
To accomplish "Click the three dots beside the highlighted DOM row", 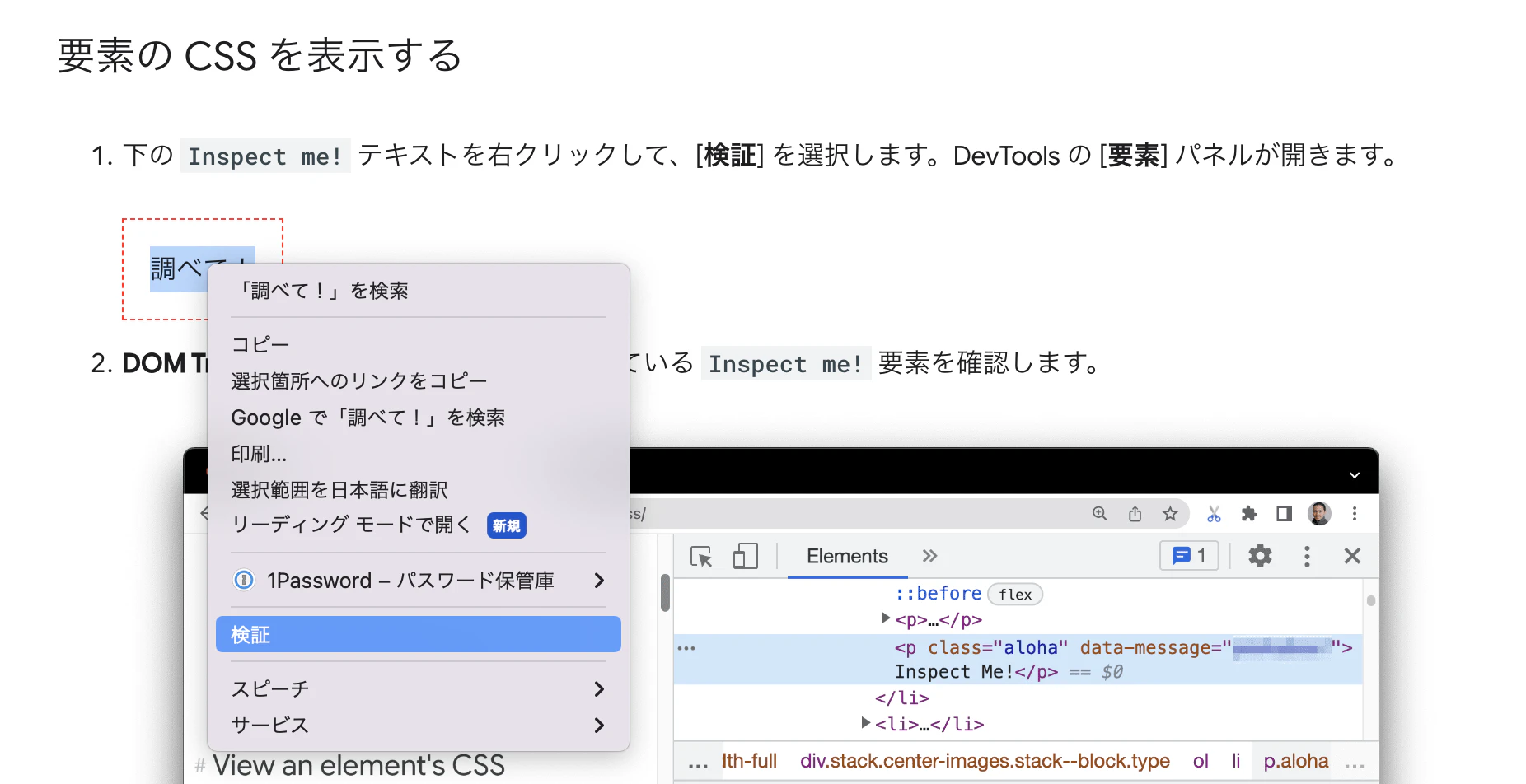I will (x=686, y=648).
